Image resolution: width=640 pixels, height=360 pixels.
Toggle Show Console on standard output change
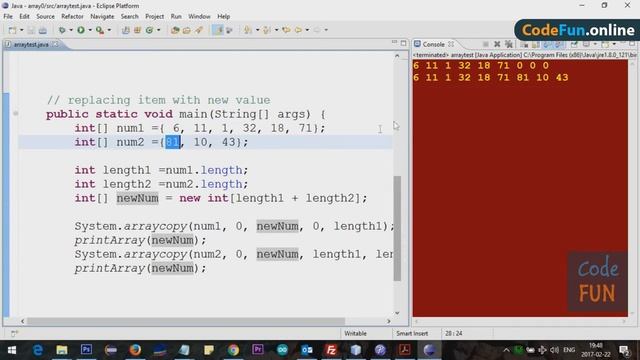547,44
